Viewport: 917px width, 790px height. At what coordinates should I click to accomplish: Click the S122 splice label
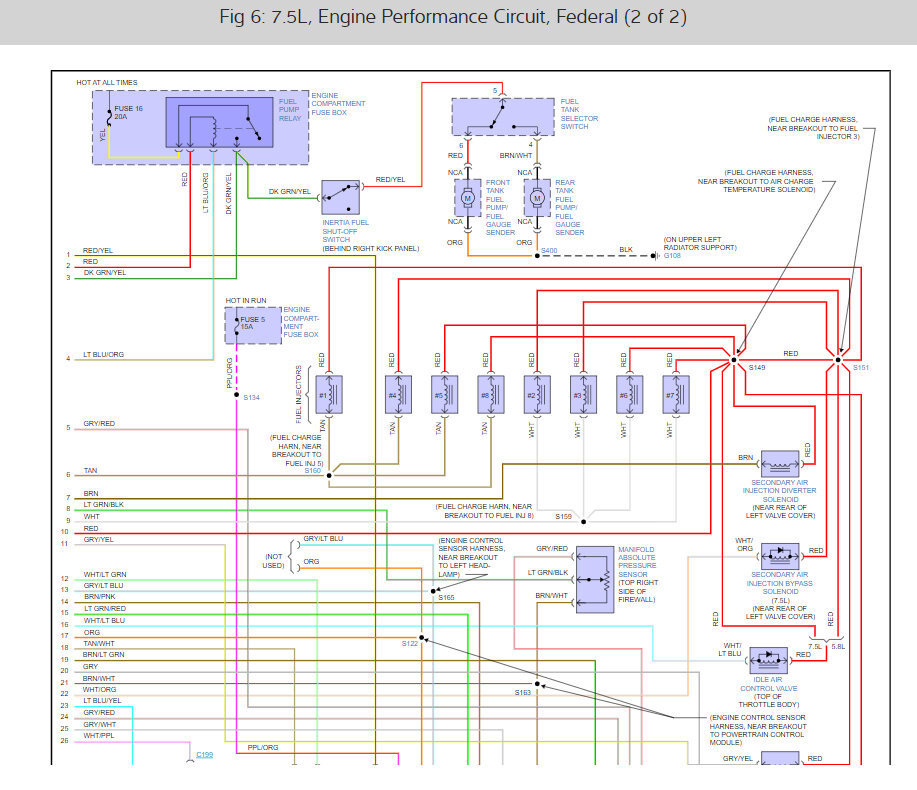tap(410, 643)
